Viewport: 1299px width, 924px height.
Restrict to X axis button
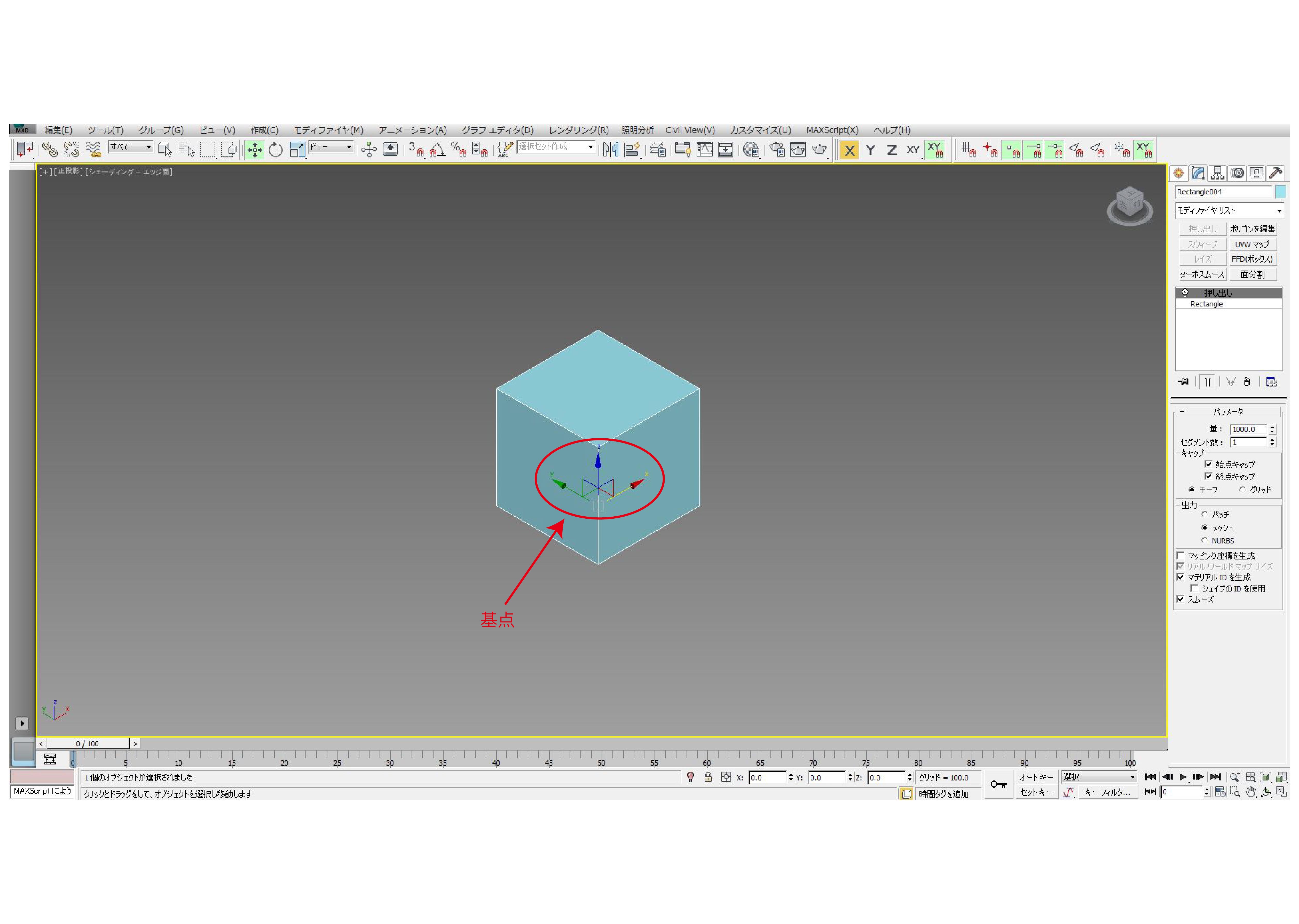[x=849, y=150]
